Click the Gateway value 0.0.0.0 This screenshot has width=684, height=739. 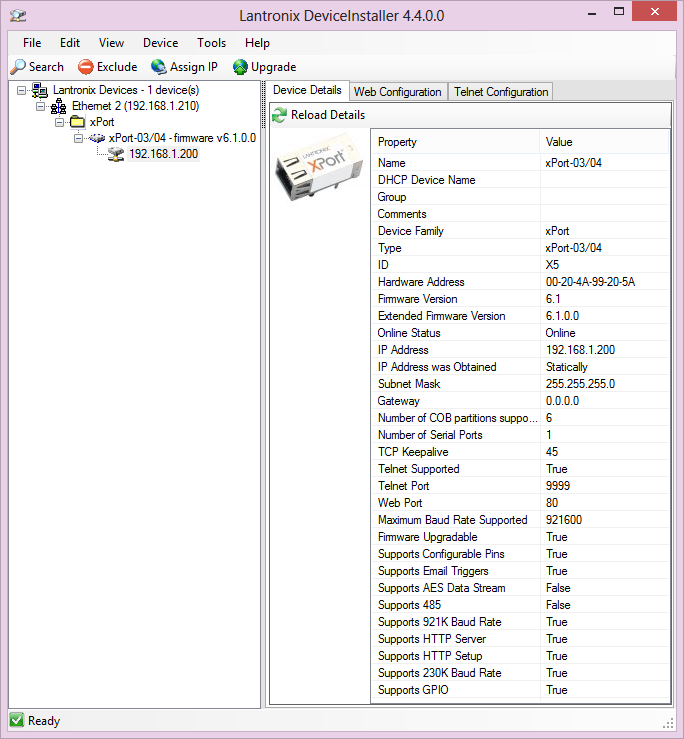coord(562,401)
